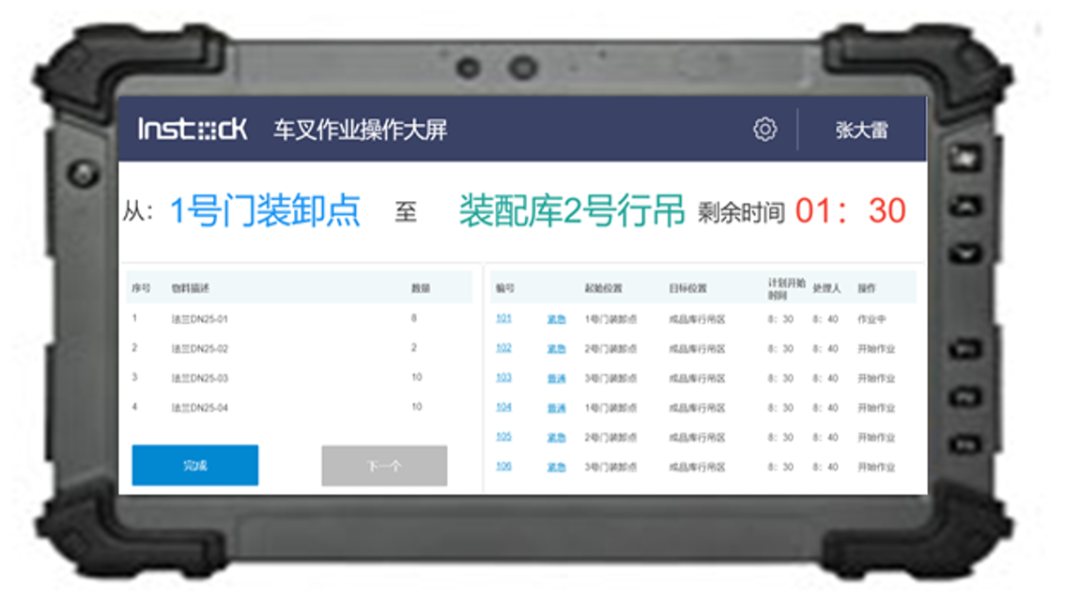This screenshot has width=1080, height=602.
Task: Click 开始作业 in row 102
Action: (875, 349)
